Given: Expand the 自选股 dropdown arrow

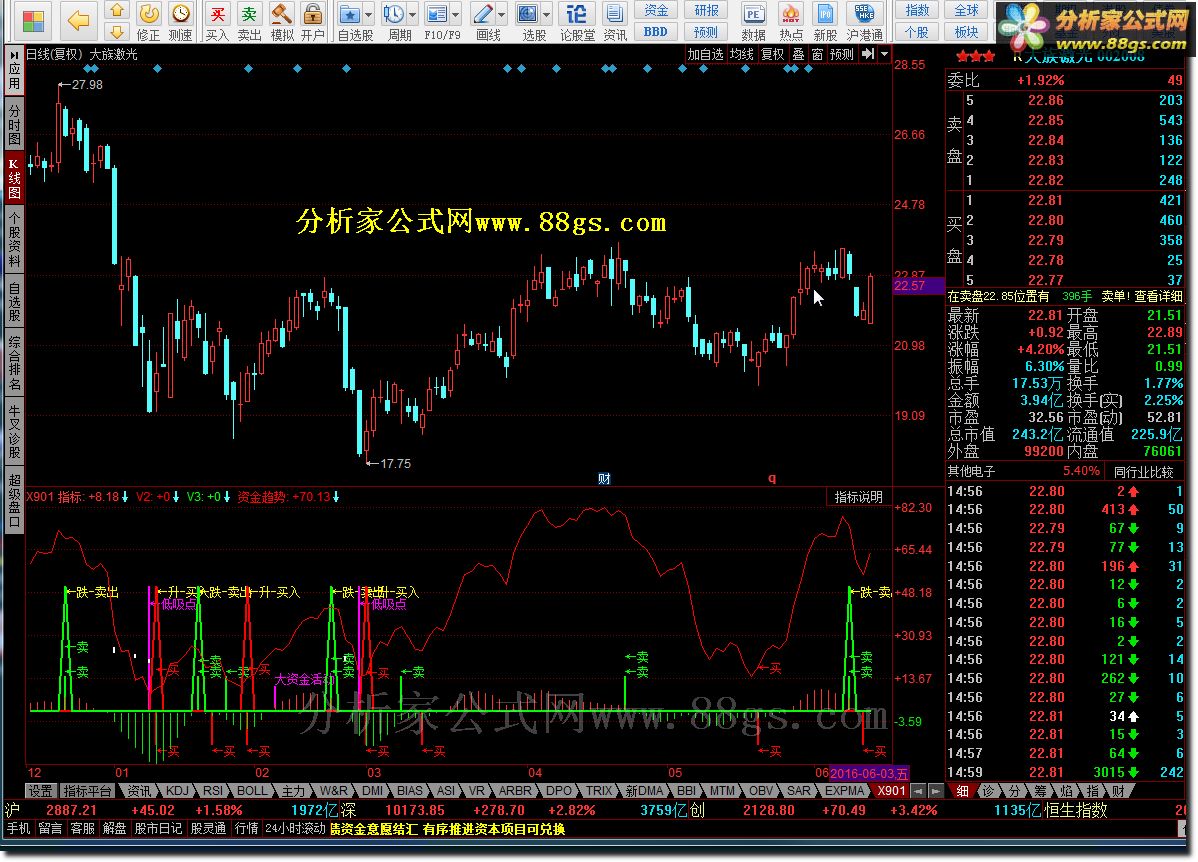Looking at the screenshot, I should click(x=369, y=15).
